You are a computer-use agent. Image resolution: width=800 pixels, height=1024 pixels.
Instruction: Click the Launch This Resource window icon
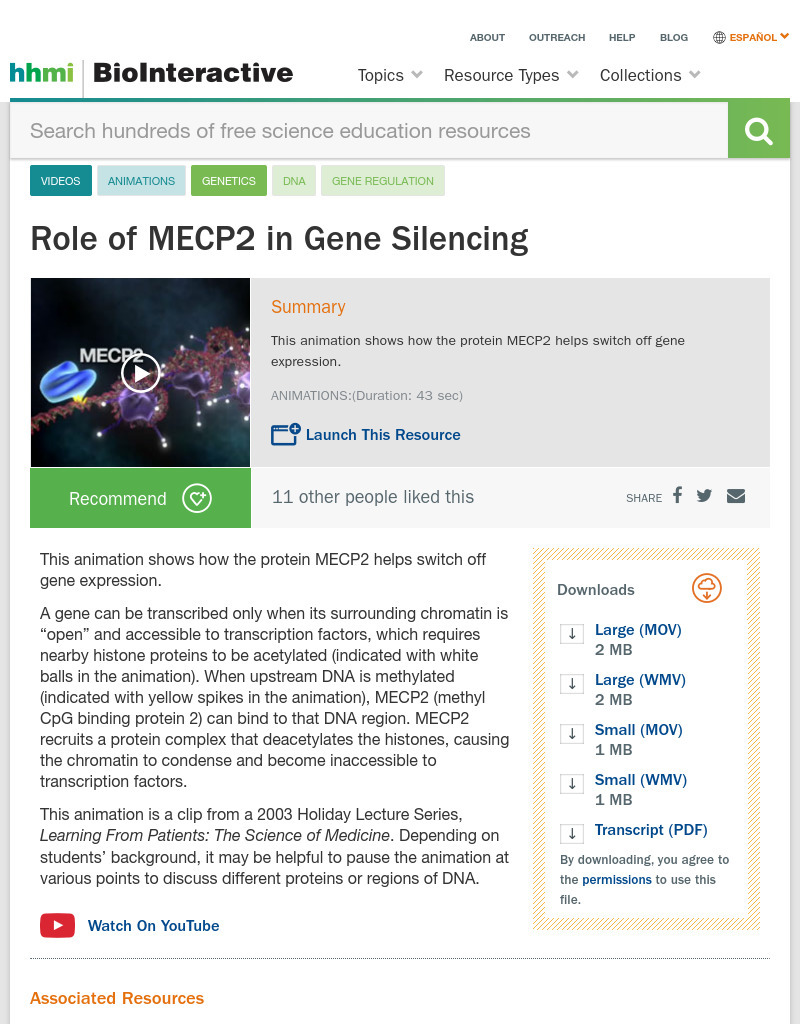point(285,434)
